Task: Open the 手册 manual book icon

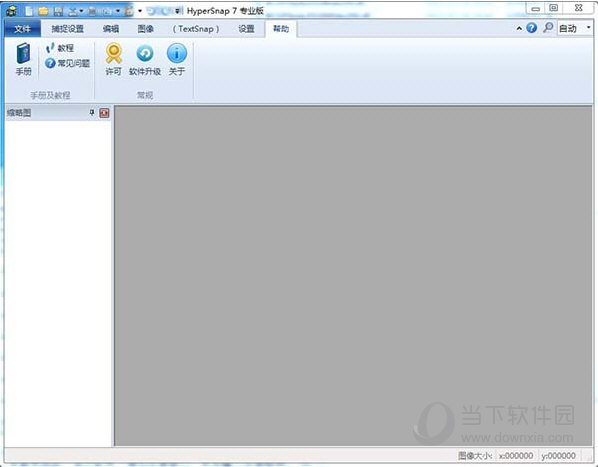Action: point(23,59)
